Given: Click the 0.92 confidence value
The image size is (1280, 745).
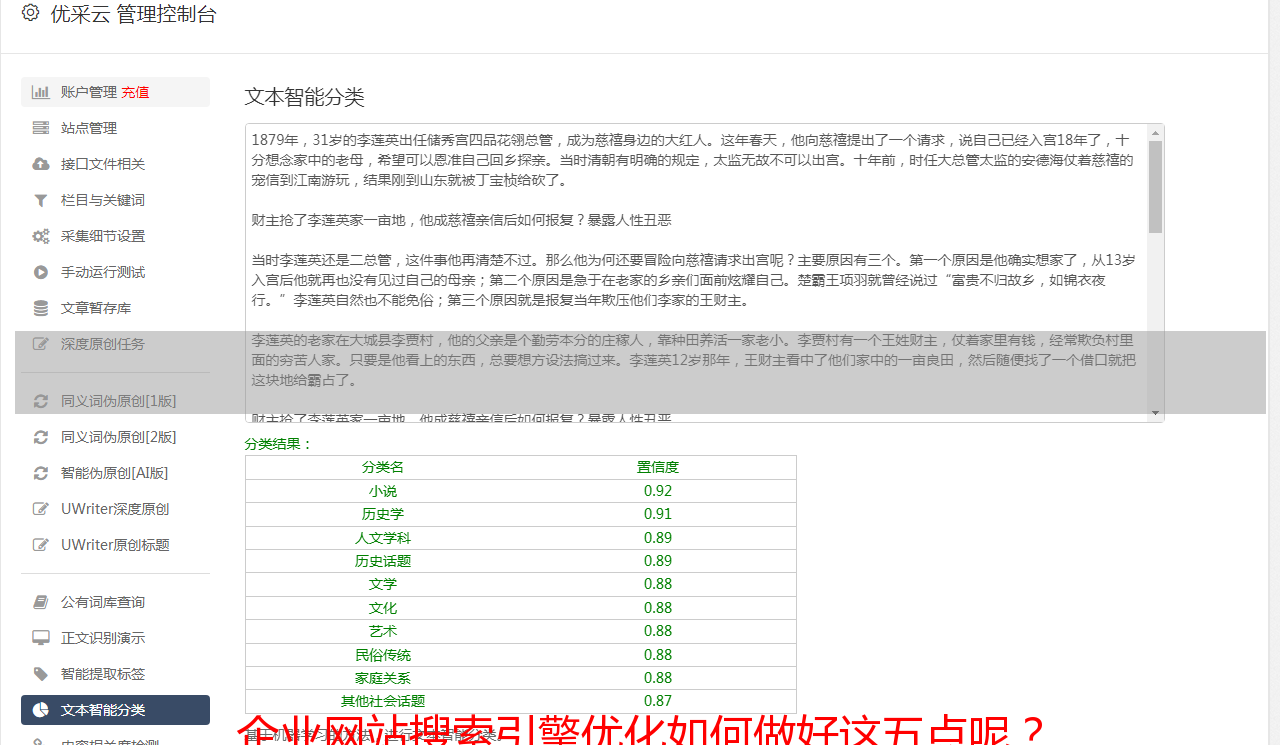Looking at the screenshot, I should [658, 491].
